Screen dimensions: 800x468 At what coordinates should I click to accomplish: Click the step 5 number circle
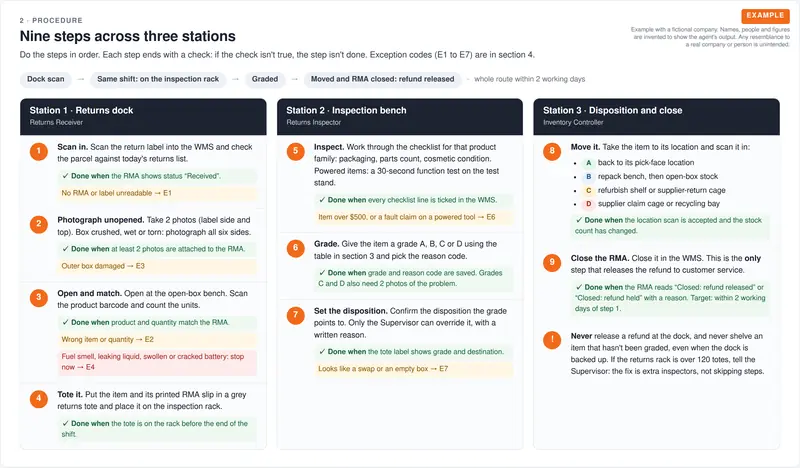tap(295, 152)
